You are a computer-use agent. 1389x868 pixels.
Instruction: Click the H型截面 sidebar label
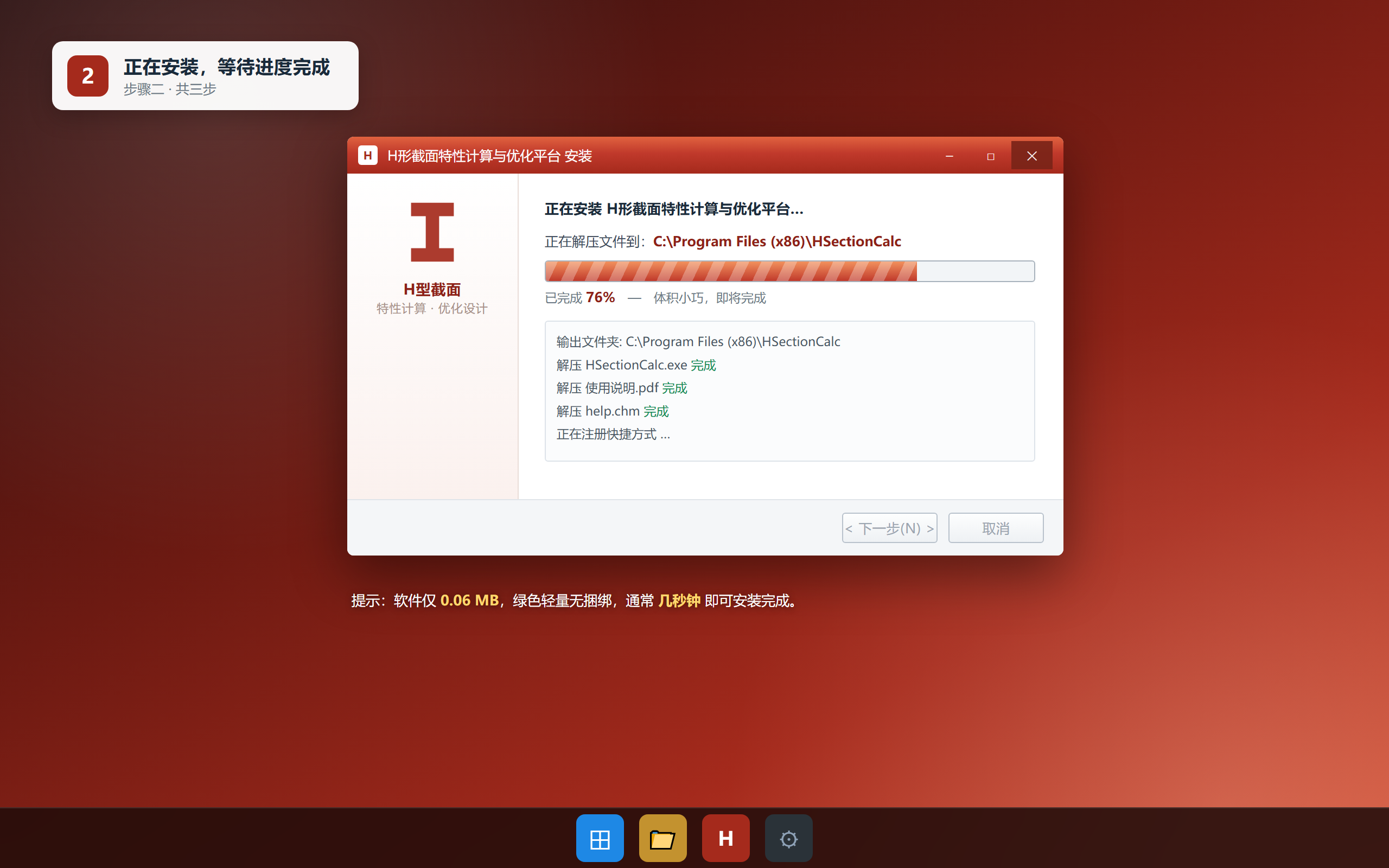click(432, 289)
